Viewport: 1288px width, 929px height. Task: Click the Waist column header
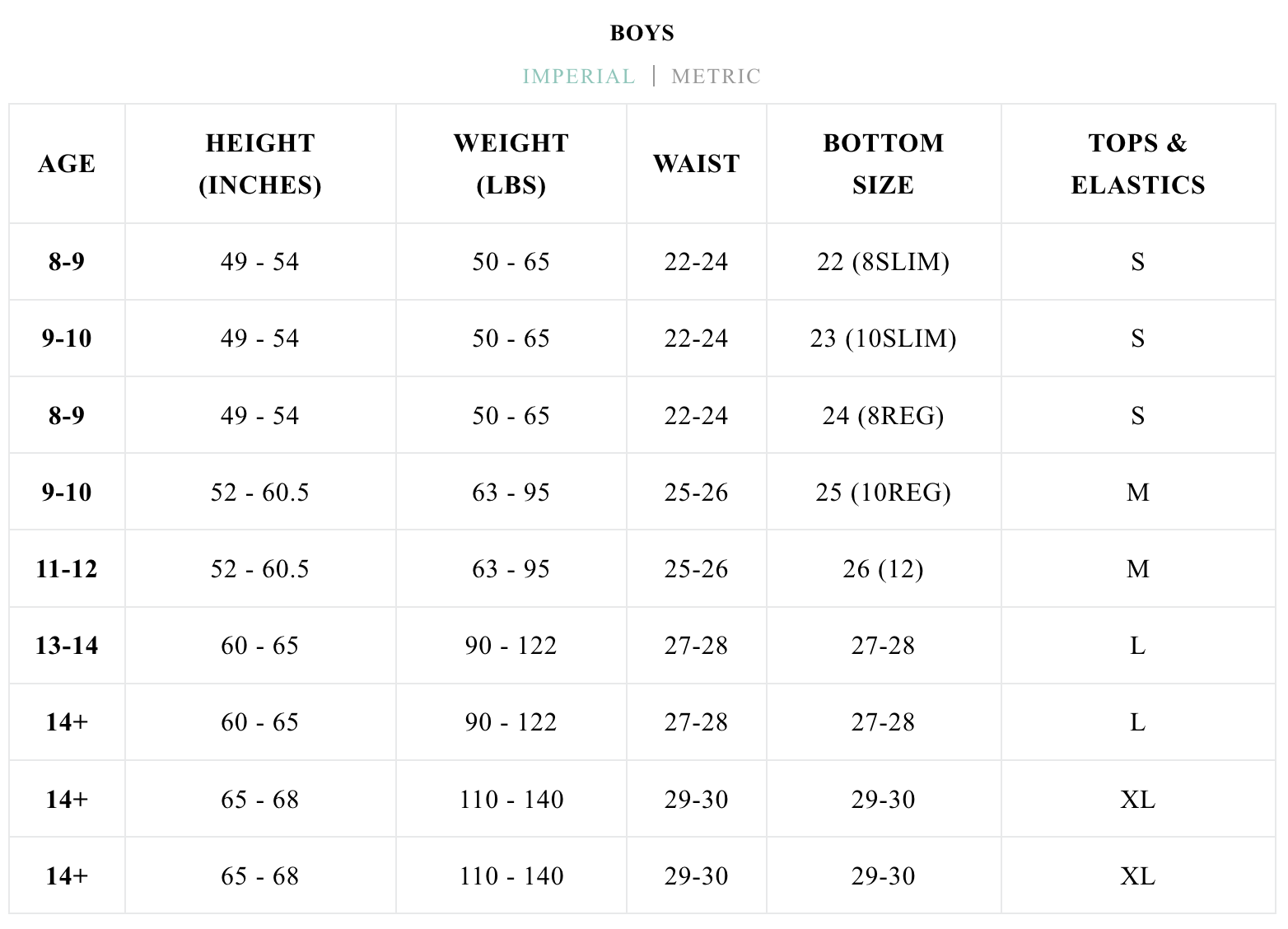[696, 164]
